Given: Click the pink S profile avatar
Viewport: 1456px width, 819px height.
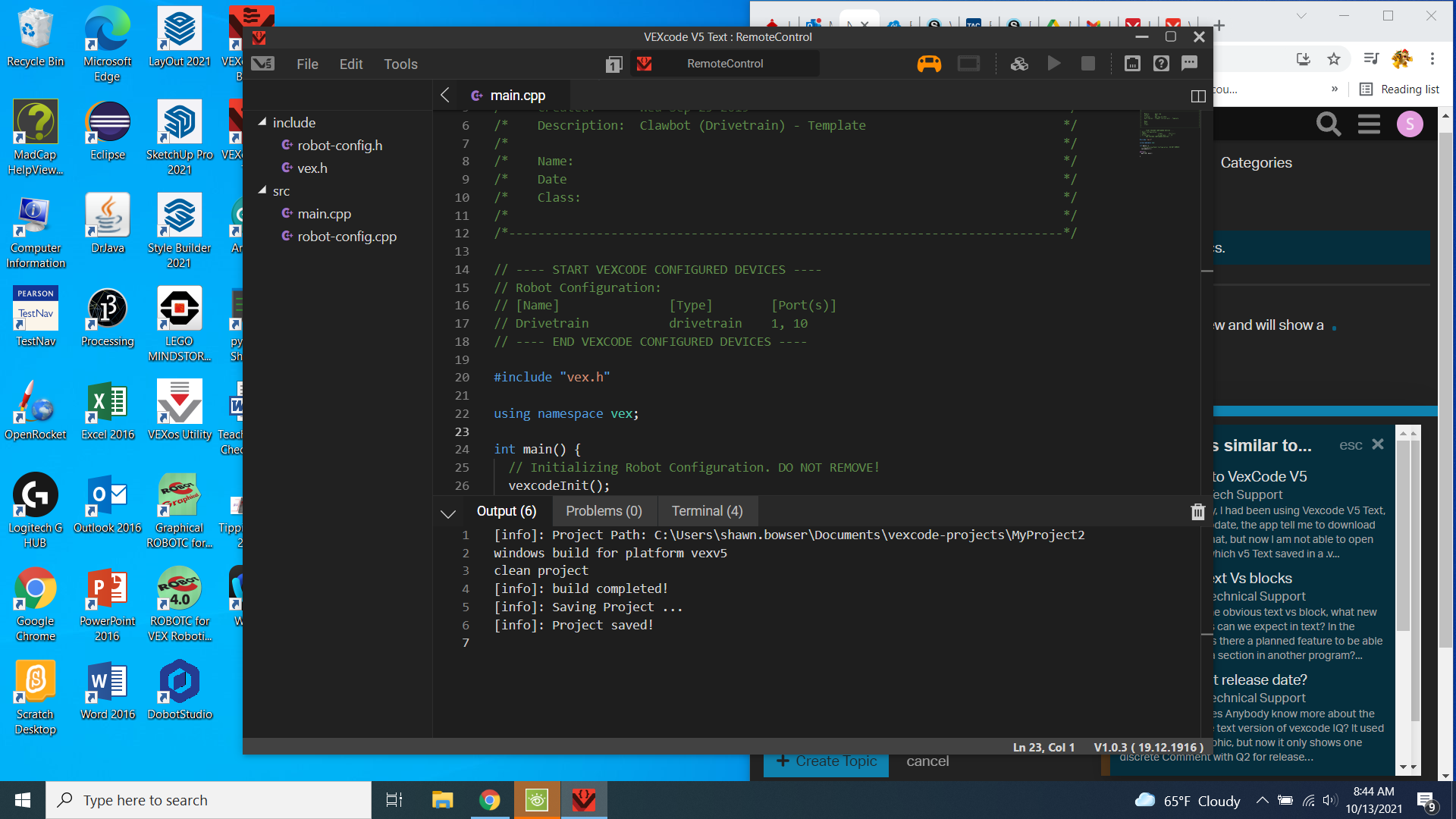Looking at the screenshot, I should point(1410,124).
